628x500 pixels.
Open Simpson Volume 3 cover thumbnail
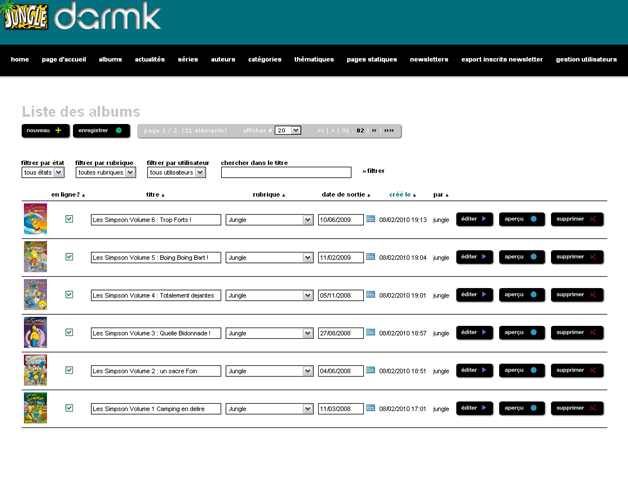35,332
